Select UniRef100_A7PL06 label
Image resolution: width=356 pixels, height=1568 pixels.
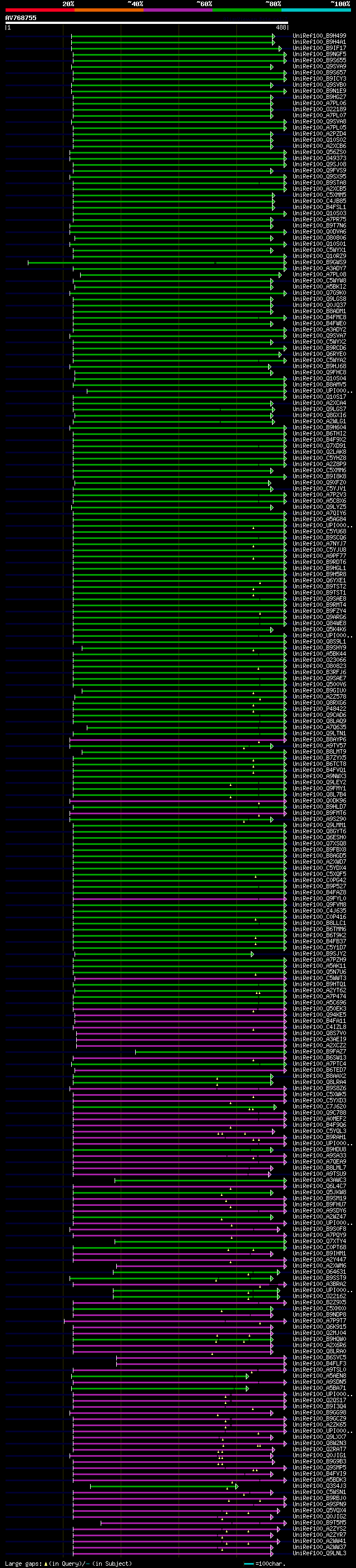[x=319, y=103]
